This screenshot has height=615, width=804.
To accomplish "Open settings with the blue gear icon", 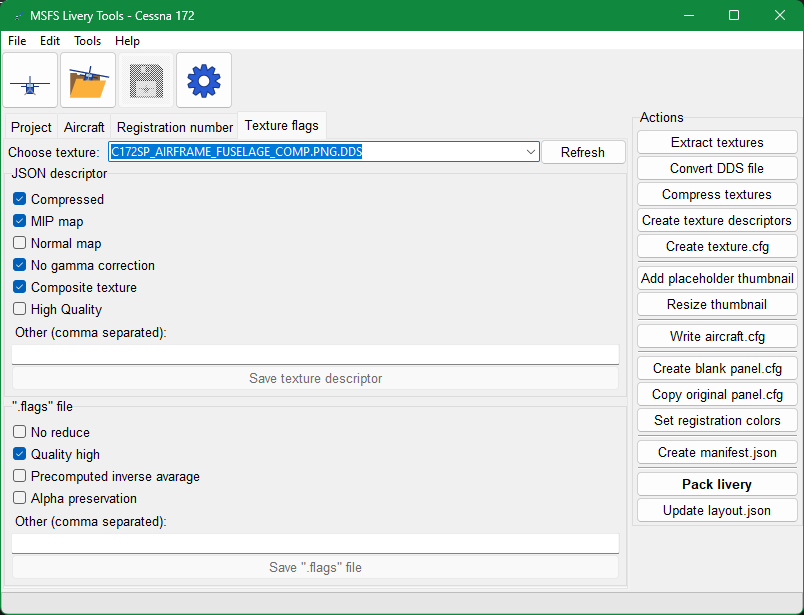I will [x=204, y=81].
